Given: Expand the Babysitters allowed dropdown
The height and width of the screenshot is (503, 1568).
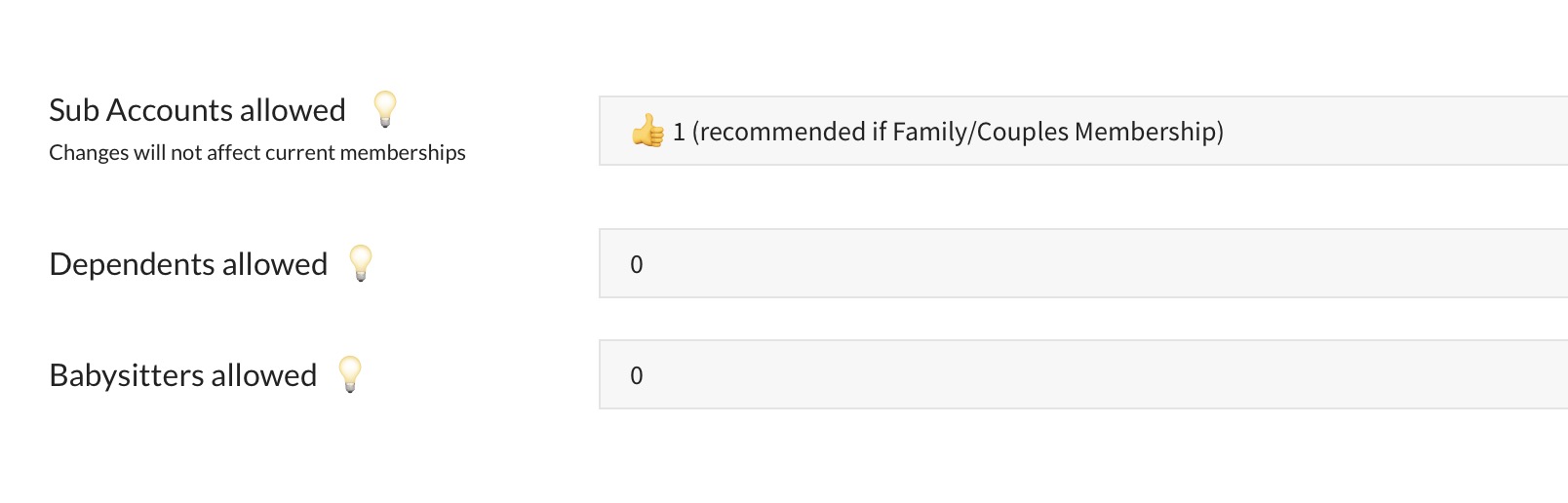Looking at the screenshot, I should click(1082, 374).
